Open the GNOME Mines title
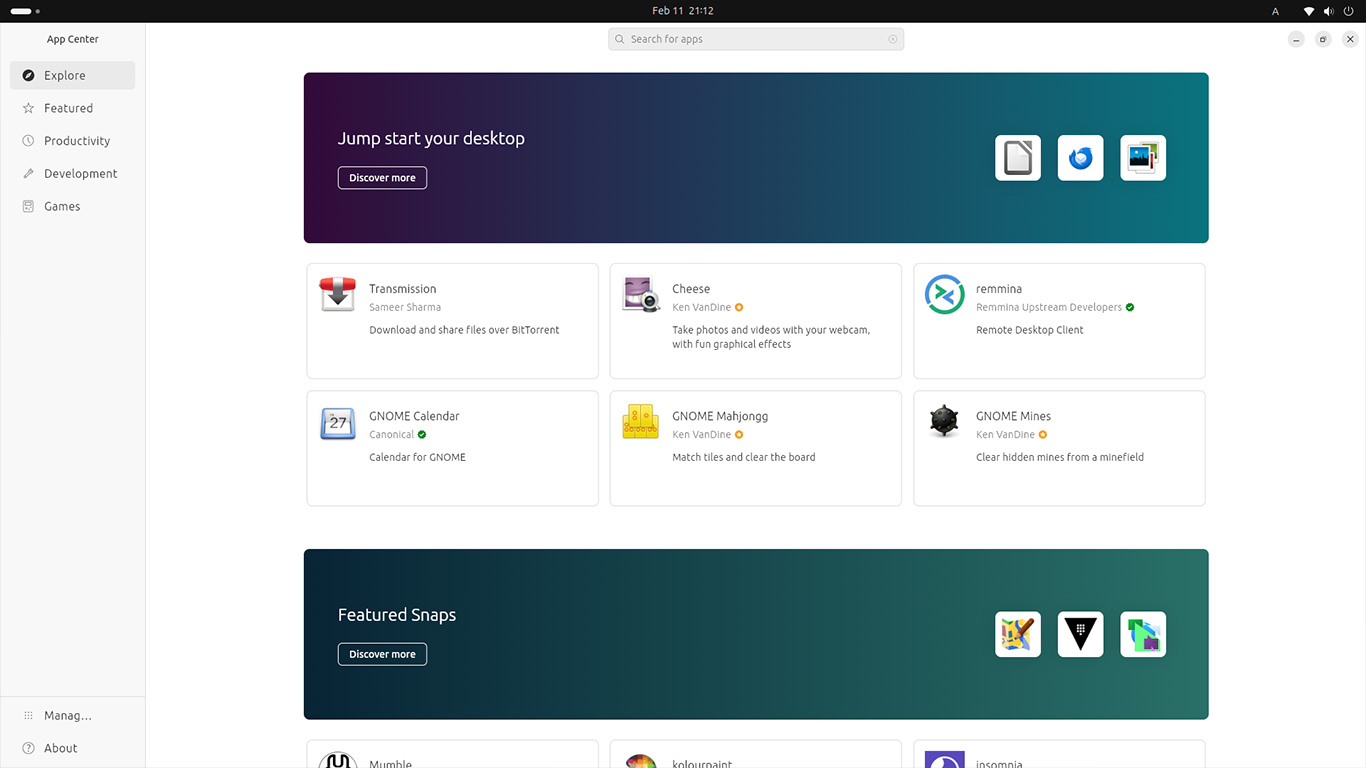 pyautogui.click(x=1013, y=416)
